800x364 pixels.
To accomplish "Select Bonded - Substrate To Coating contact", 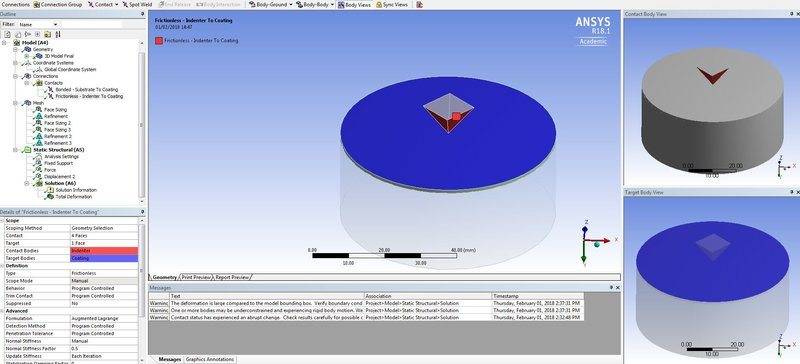I will (x=82, y=89).
